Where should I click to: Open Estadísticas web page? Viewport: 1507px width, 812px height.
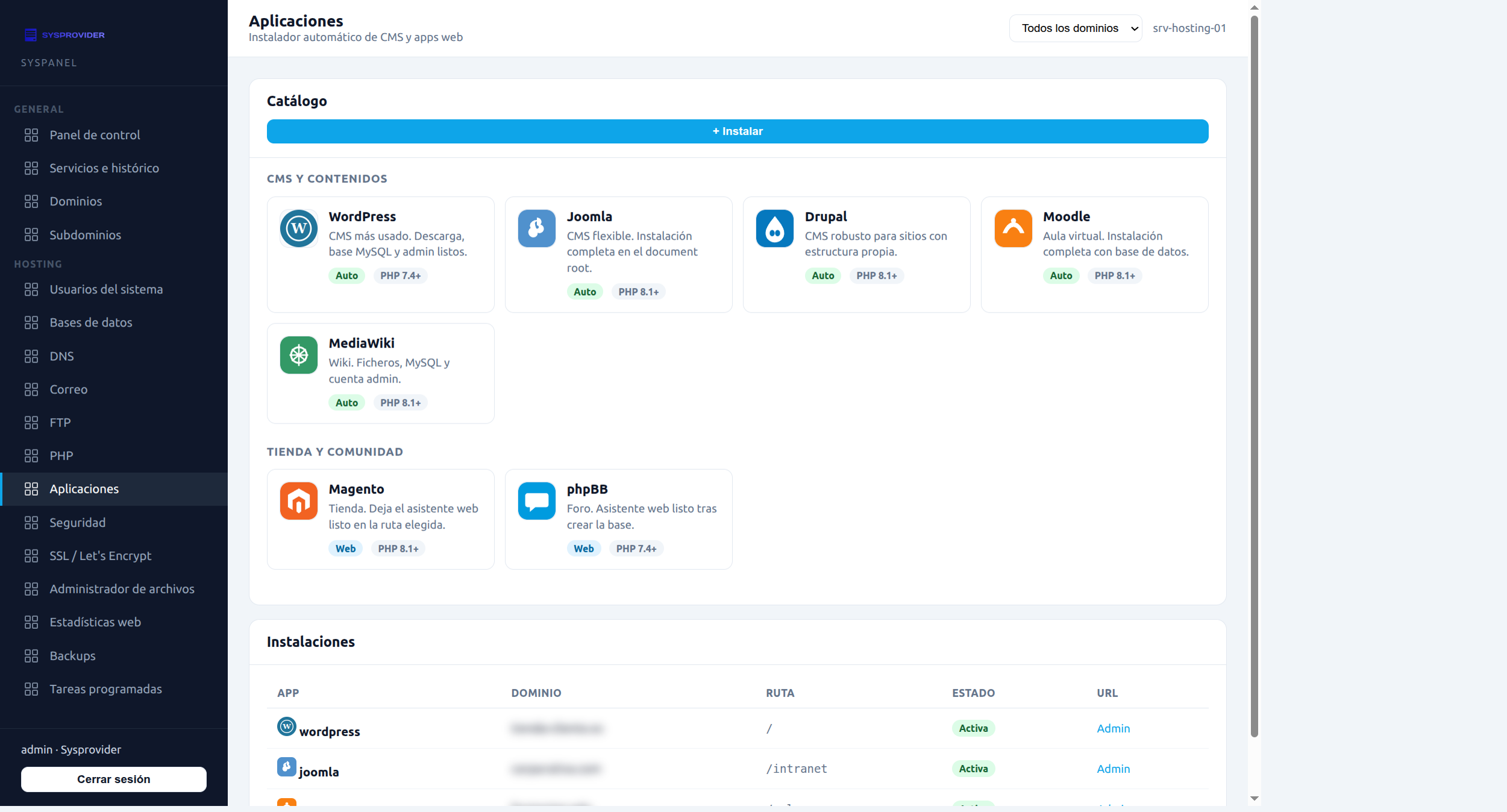114,622
